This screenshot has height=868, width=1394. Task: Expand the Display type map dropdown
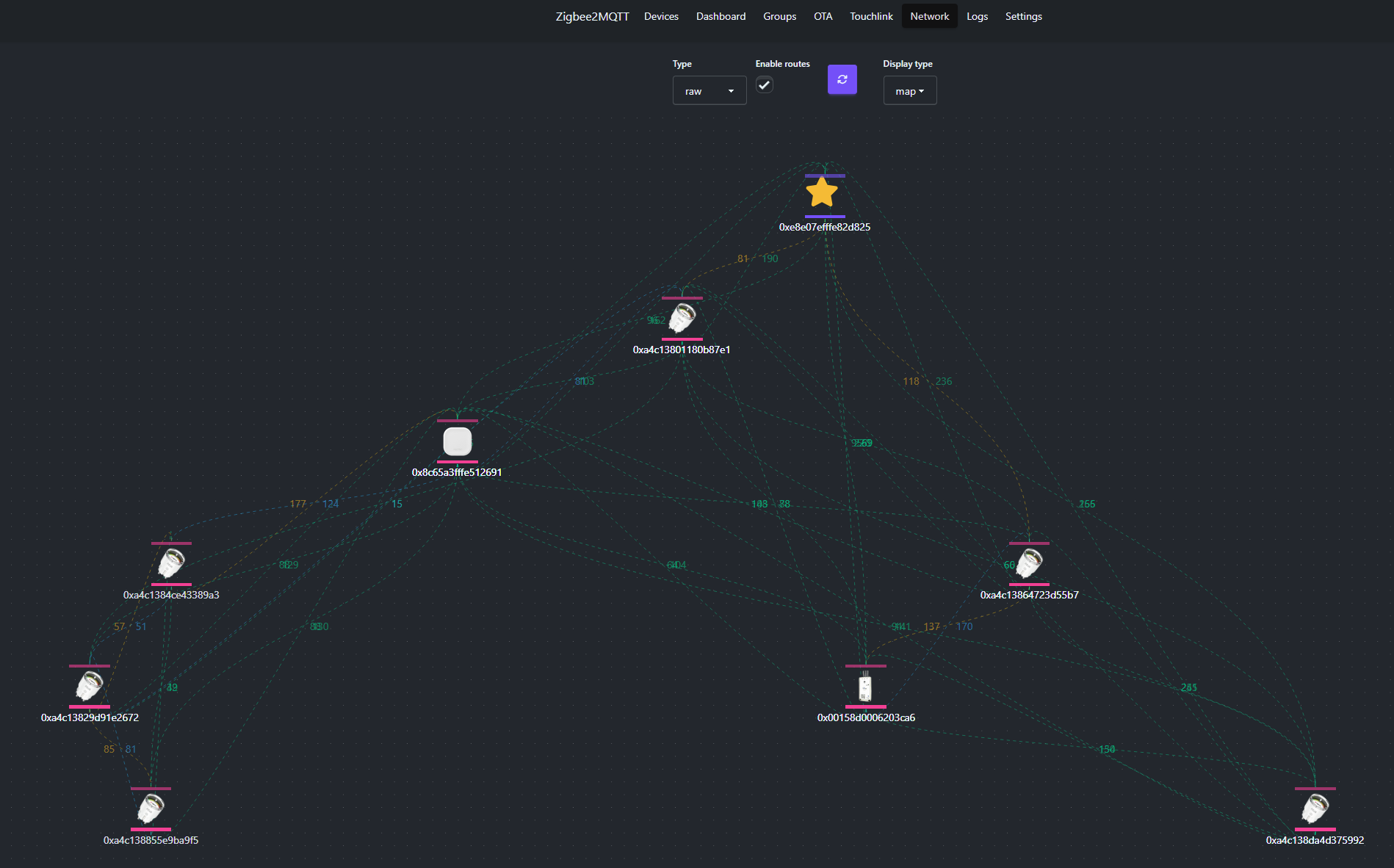click(x=909, y=91)
